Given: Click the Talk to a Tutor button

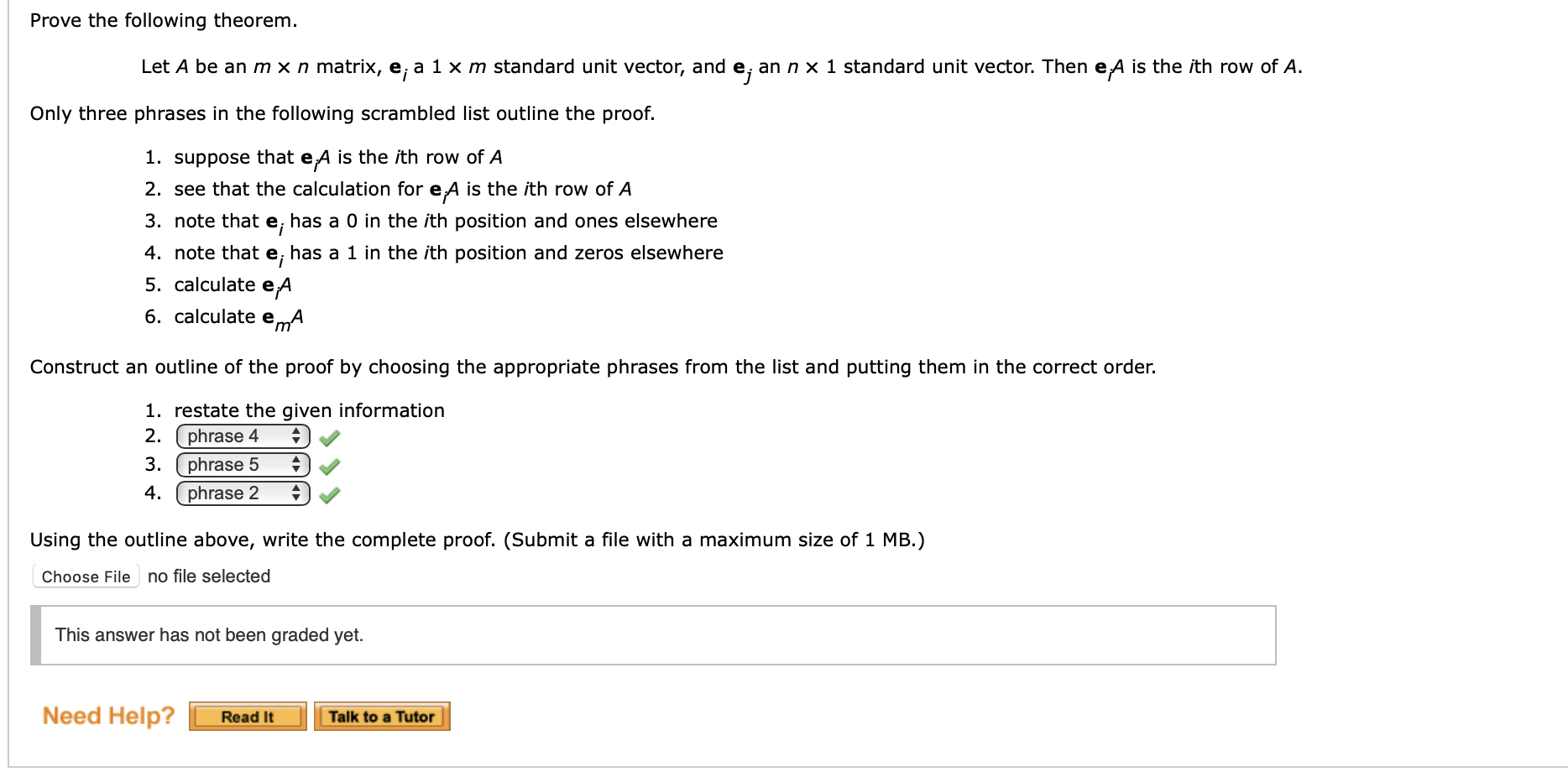Looking at the screenshot, I should [x=382, y=716].
